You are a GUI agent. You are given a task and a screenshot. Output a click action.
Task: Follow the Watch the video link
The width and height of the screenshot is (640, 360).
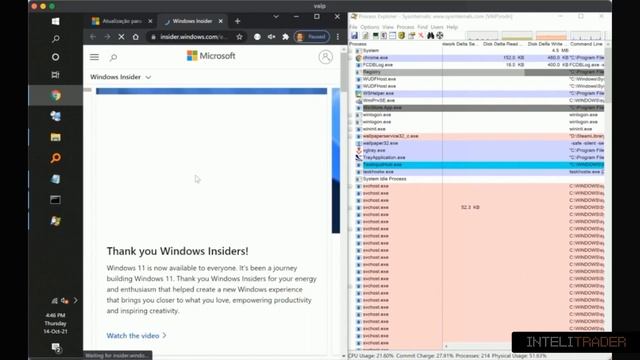pyautogui.click(x=136, y=336)
